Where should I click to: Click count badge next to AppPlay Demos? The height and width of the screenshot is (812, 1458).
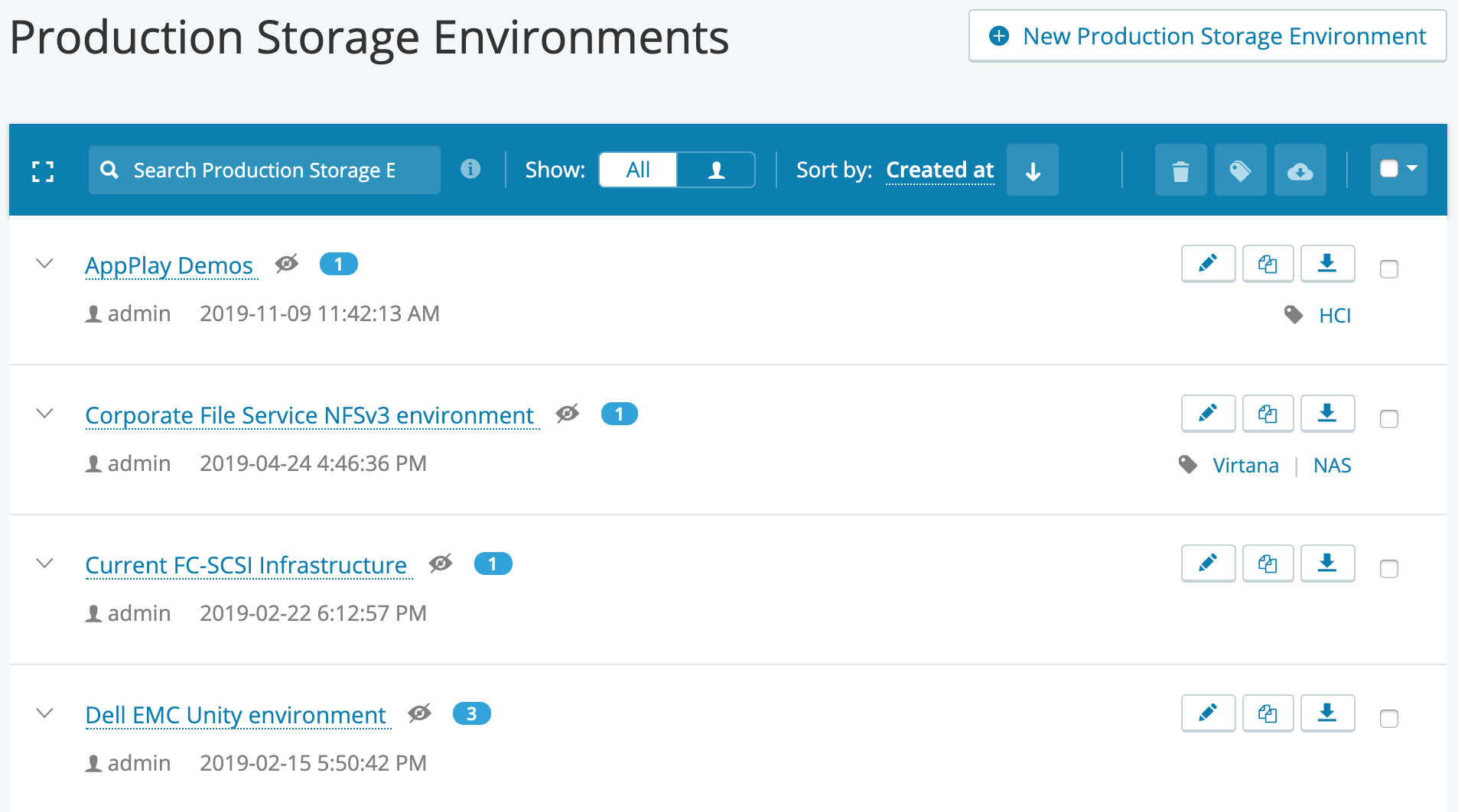339,264
